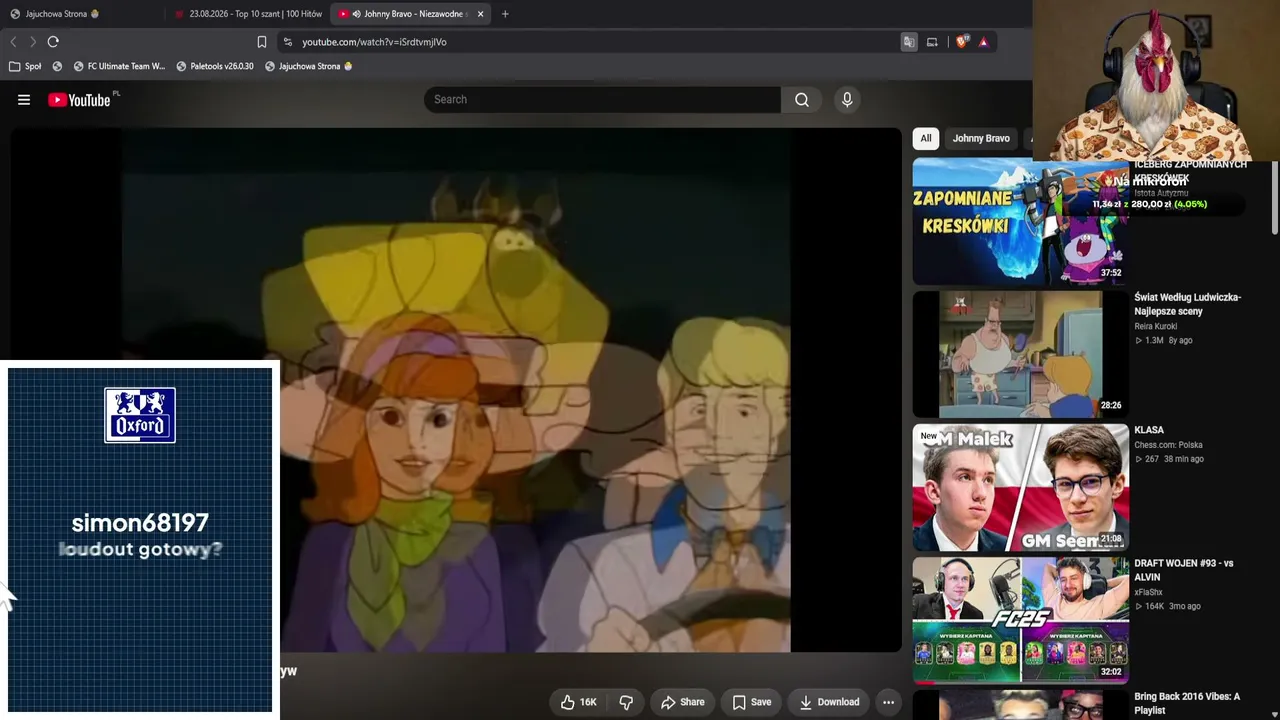Select the Johnny Bravo YouTube tab
This screenshot has width=1280, height=720.
[x=411, y=14]
